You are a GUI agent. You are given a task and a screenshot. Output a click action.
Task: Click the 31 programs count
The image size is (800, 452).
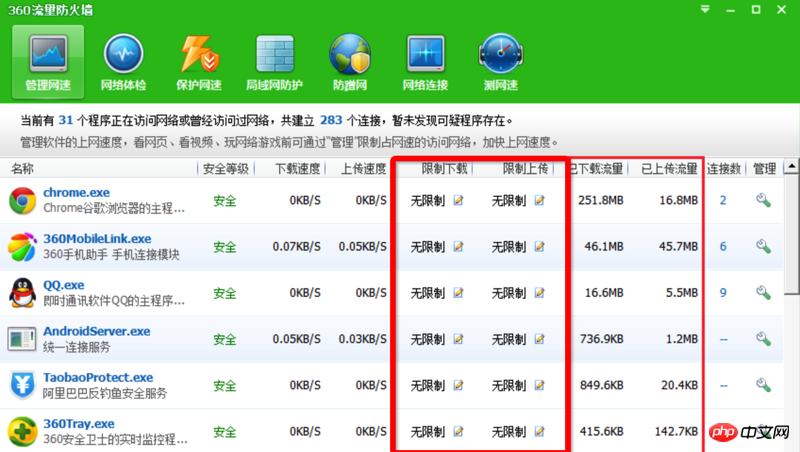pyautogui.click(x=66, y=120)
